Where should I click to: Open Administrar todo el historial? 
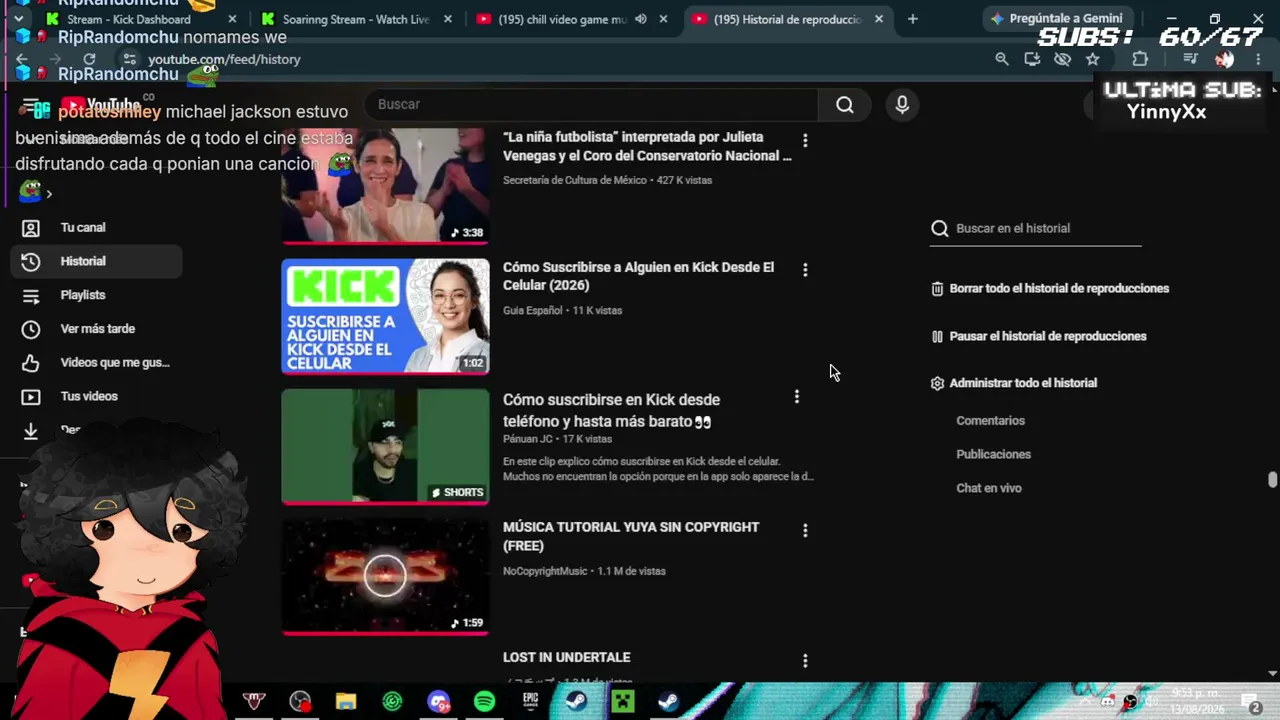point(1023,384)
